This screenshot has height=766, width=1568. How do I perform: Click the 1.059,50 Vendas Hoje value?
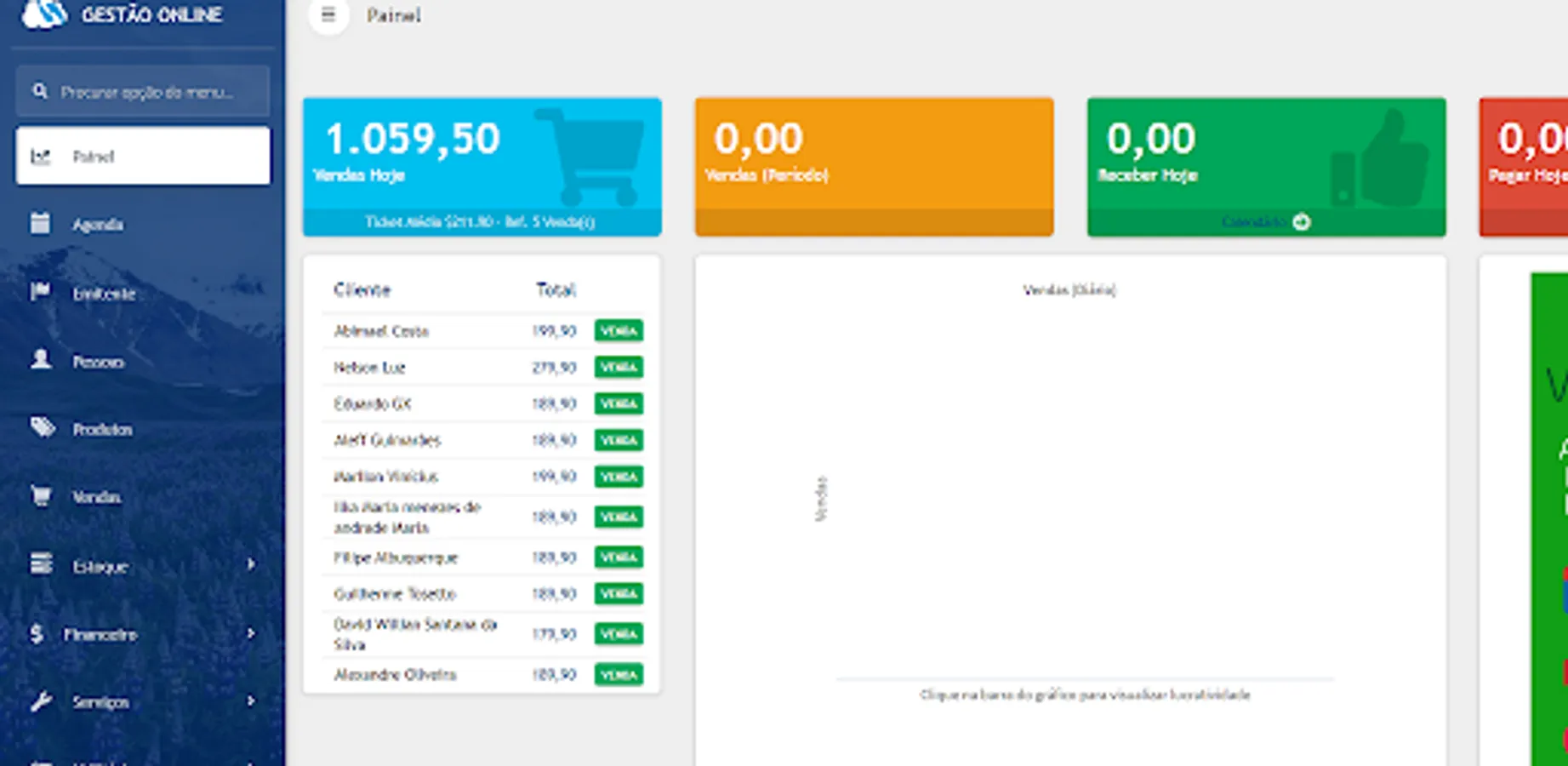click(x=413, y=139)
